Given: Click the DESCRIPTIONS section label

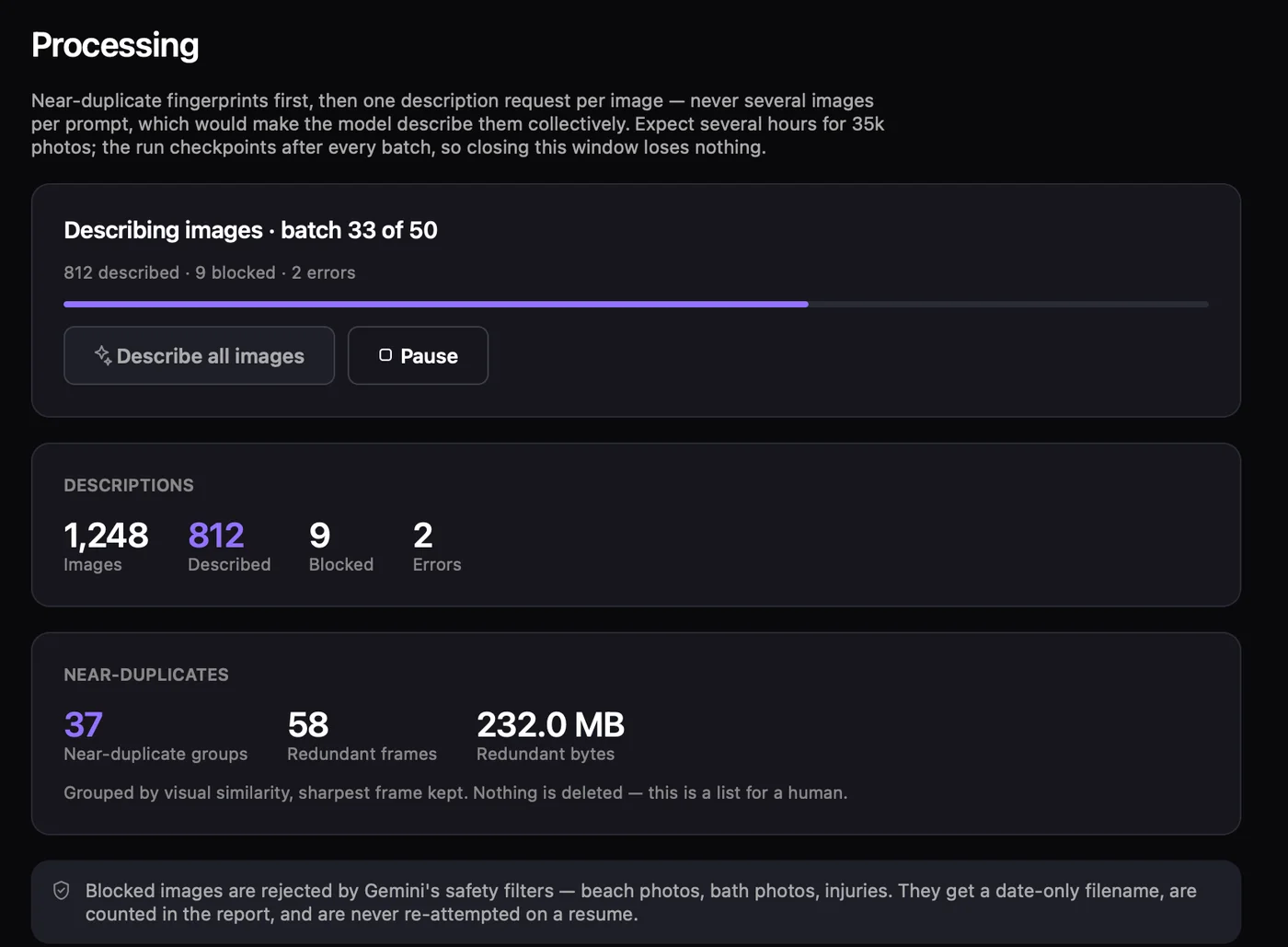Looking at the screenshot, I should point(129,485).
